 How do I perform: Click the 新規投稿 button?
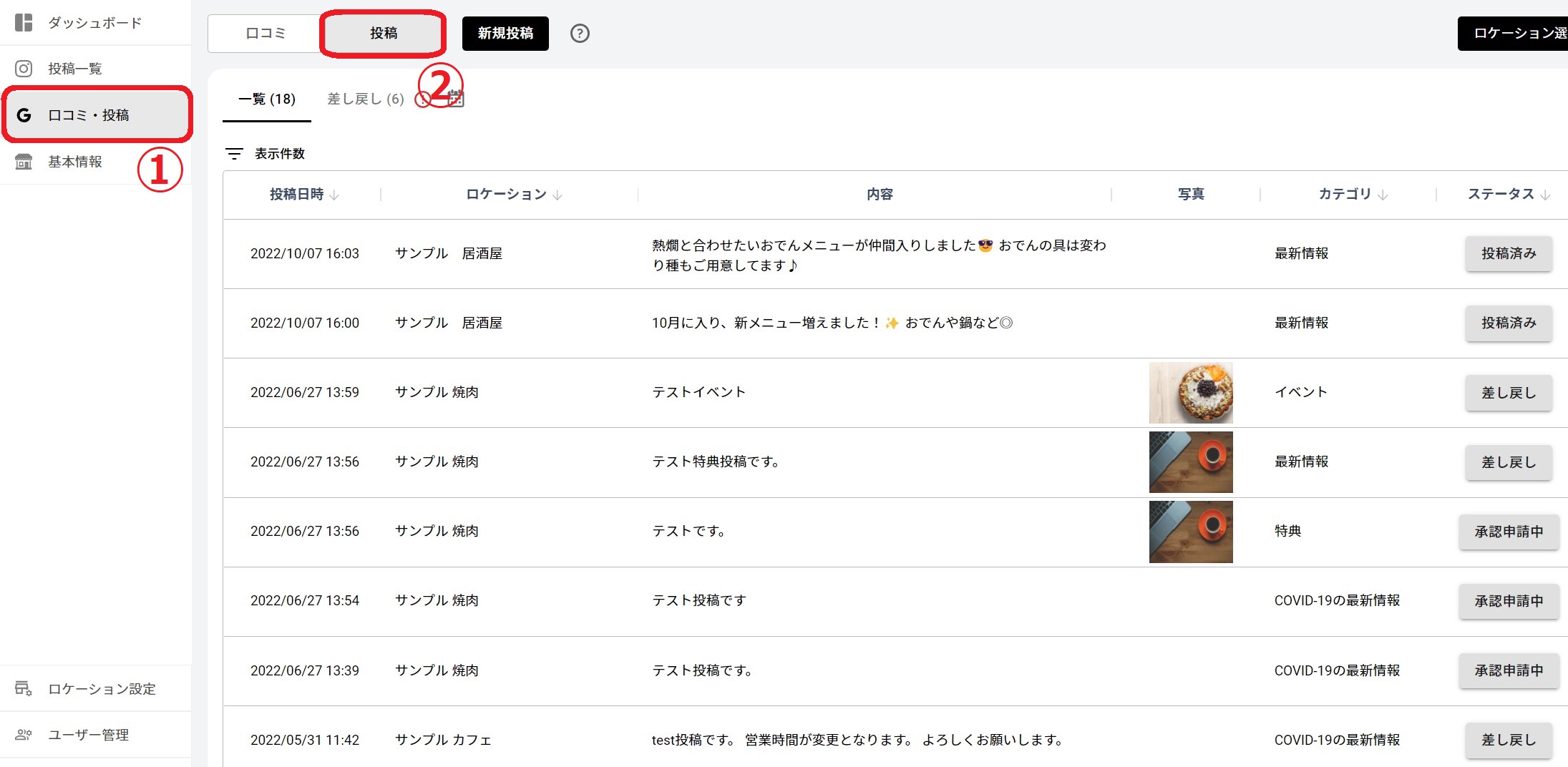(505, 34)
